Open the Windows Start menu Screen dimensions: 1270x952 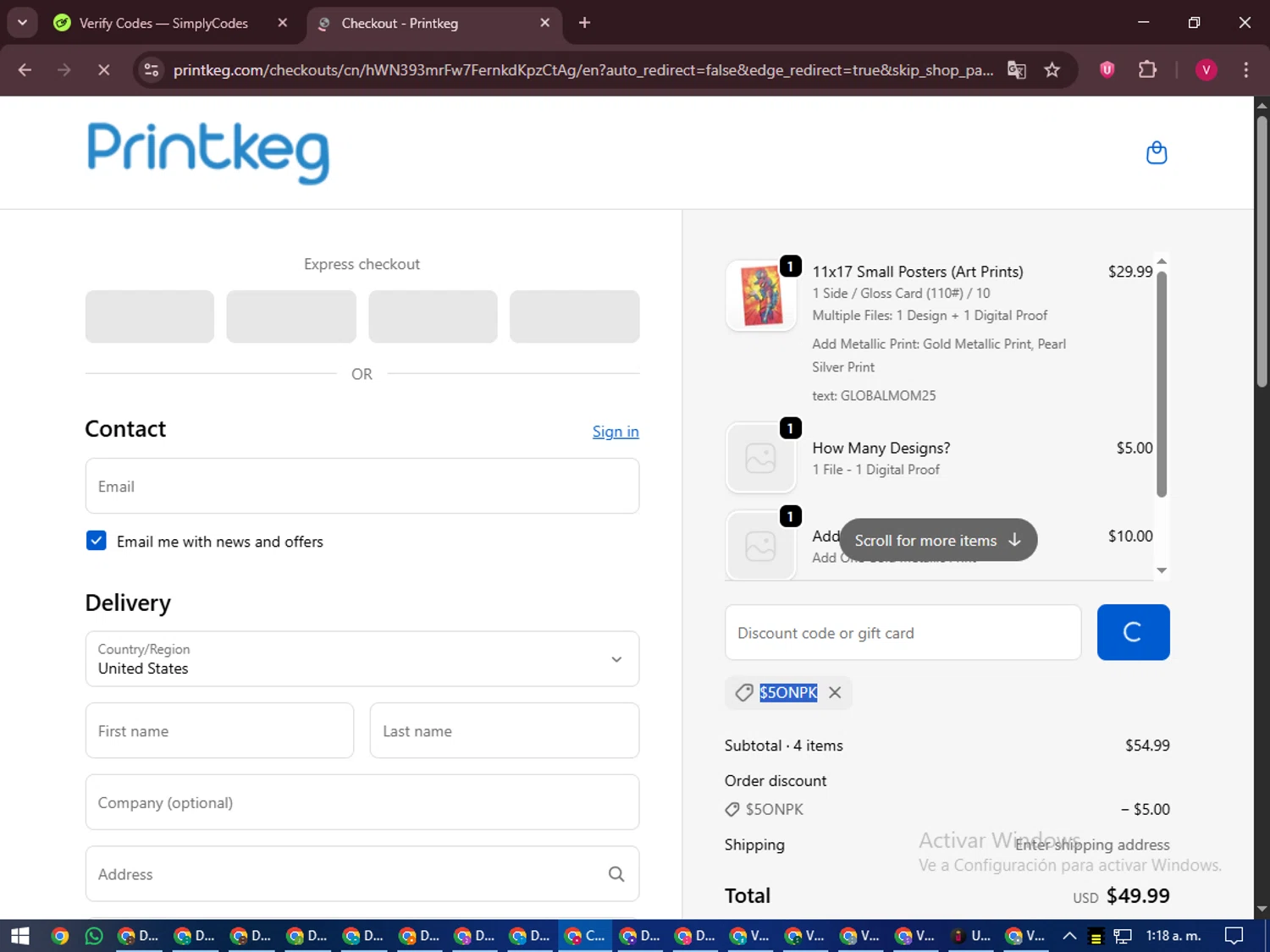(19, 935)
